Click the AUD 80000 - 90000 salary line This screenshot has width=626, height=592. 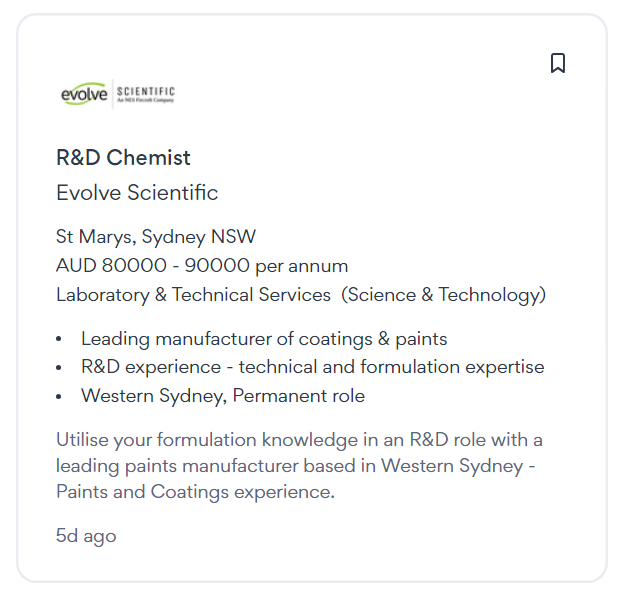[202, 266]
